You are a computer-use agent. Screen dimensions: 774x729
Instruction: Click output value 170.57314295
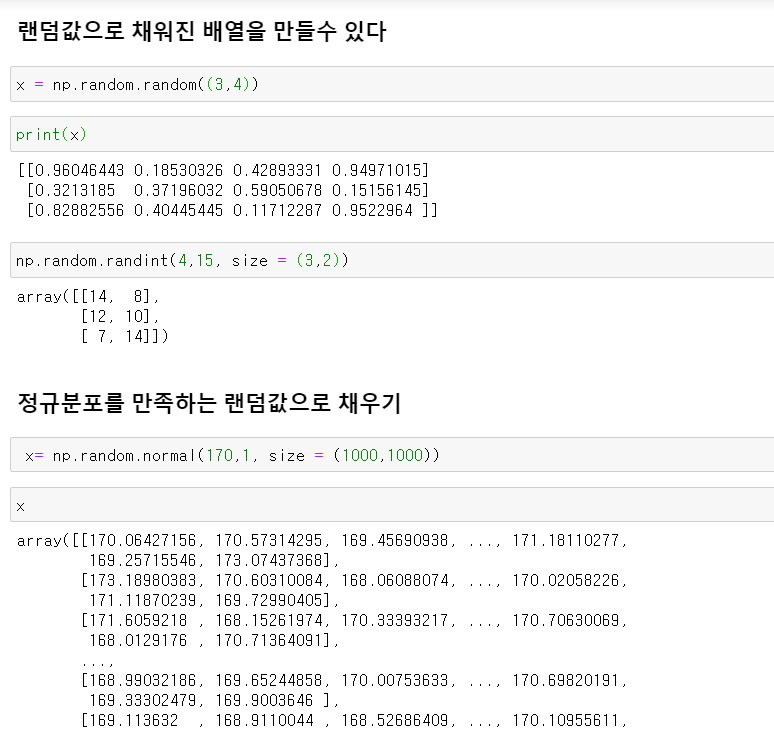pyautogui.click(x=269, y=540)
